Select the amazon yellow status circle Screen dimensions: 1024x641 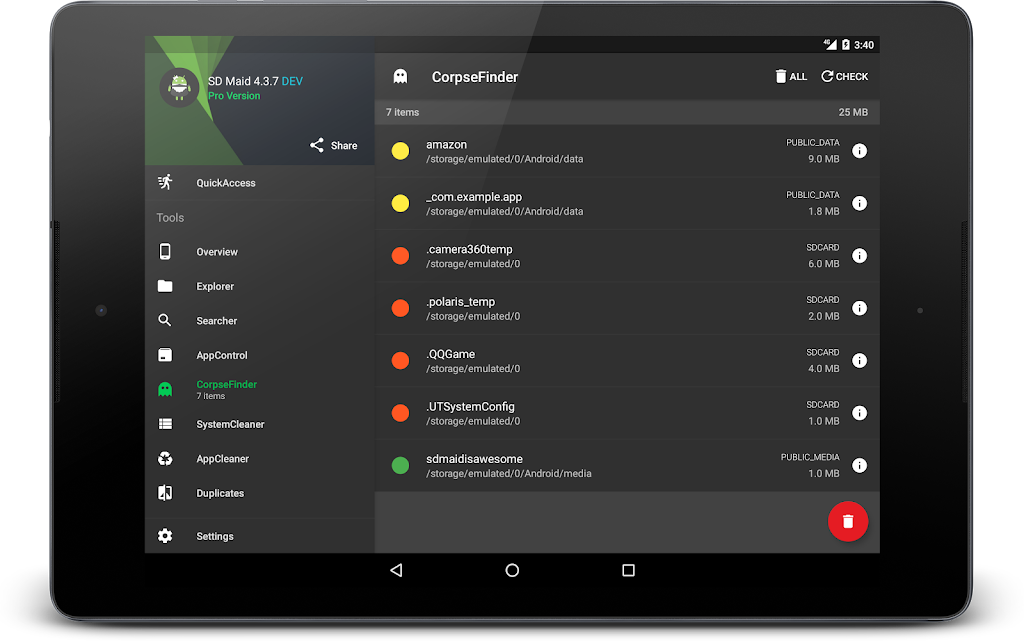400,151
